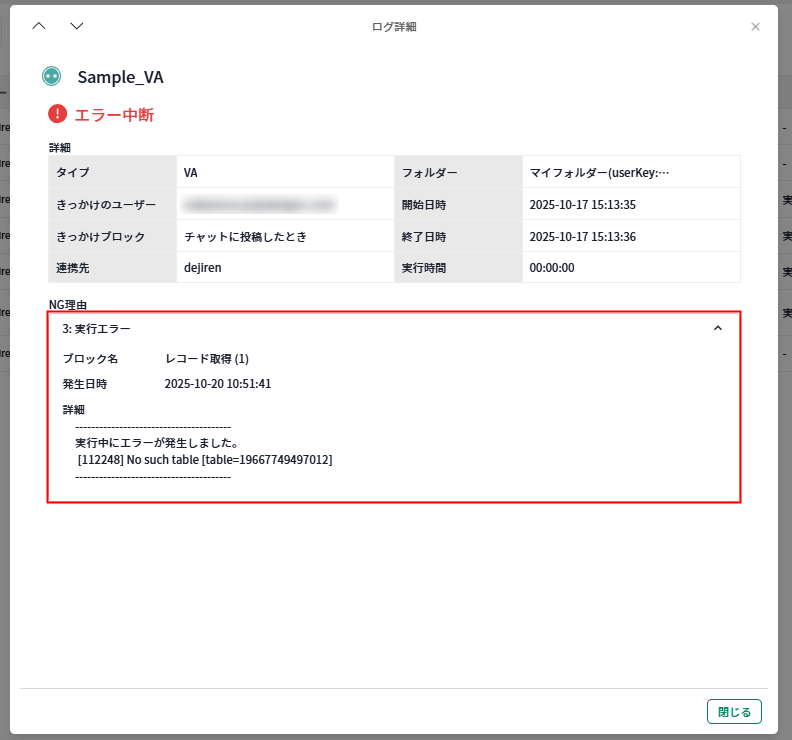Close the ログ詳細 dialog with X
The image size is (792, 740).
[x=755, y=26]
